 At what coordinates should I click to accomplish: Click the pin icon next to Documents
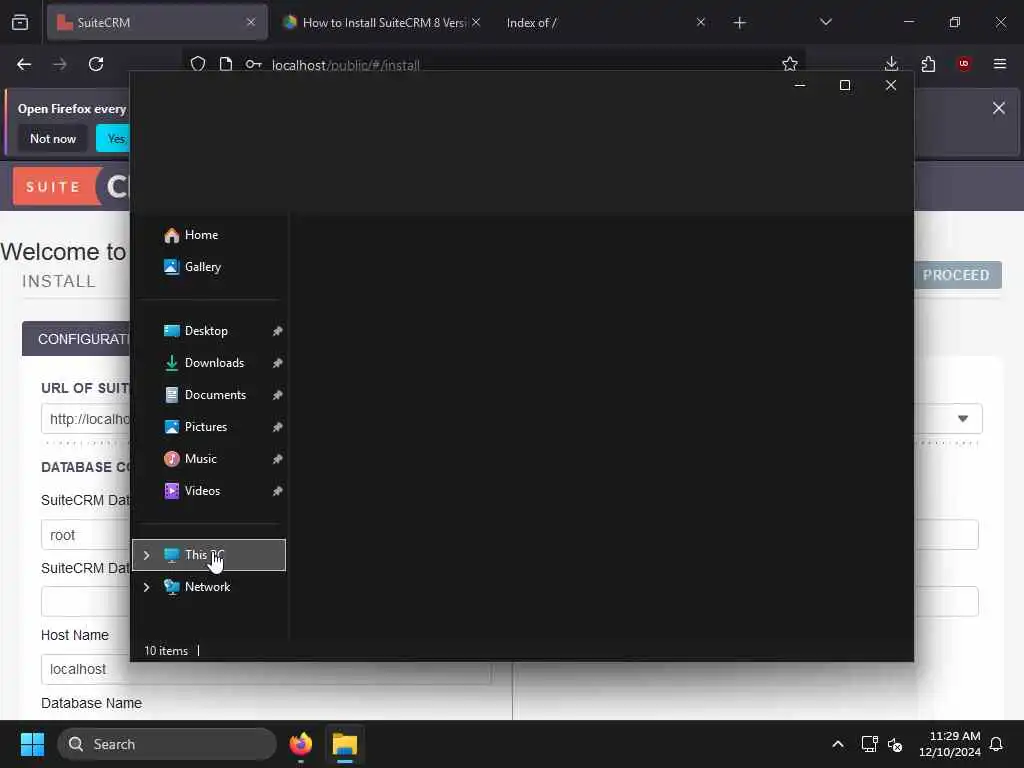tap(278, 395)
